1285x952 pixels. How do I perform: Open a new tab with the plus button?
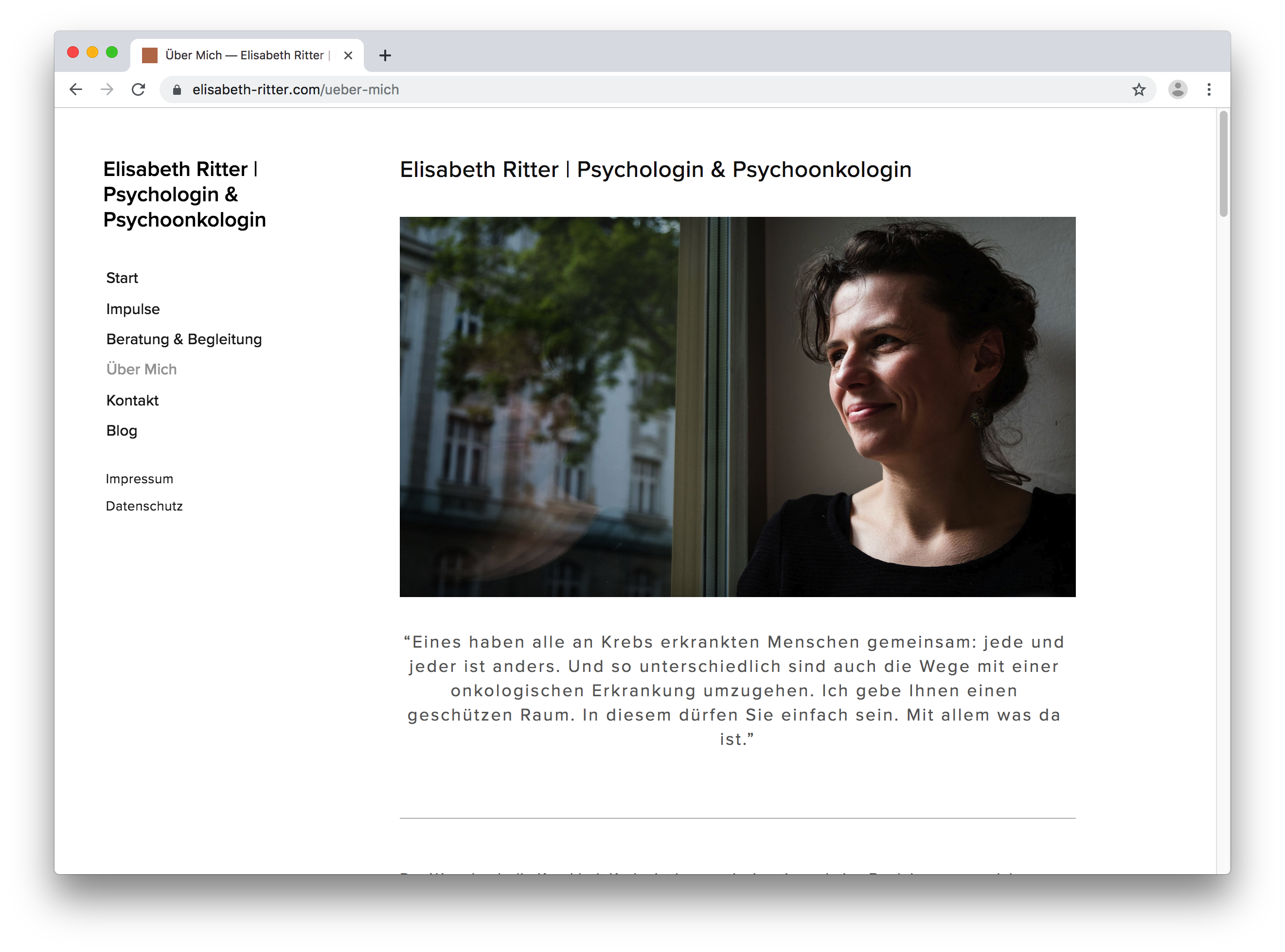click(385, 55)
